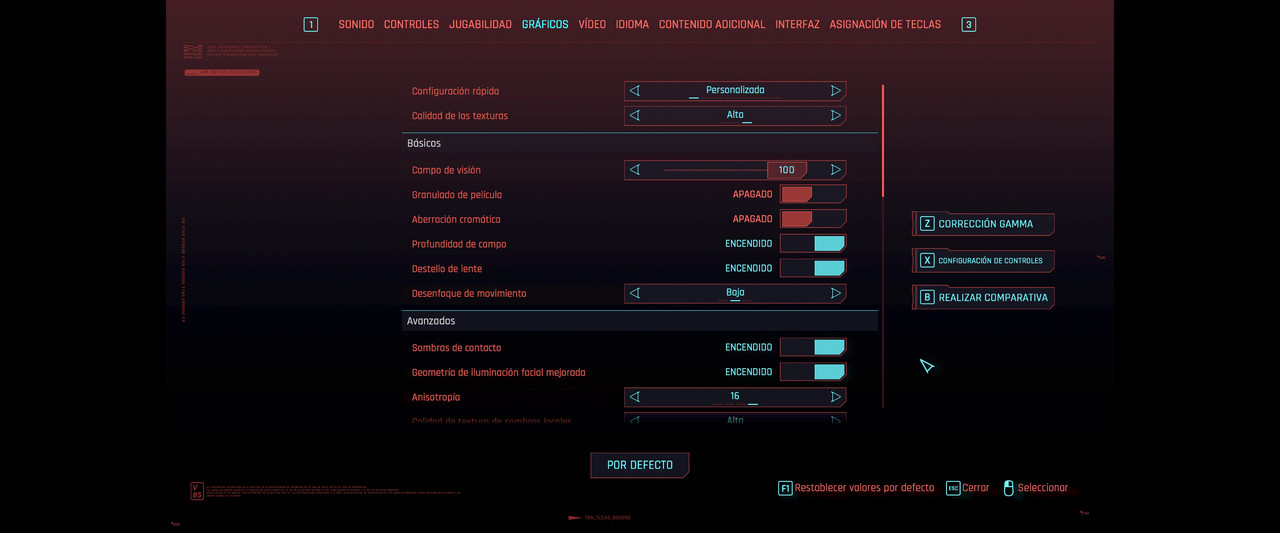
Task: Click the mouse icon next to Seleccionar
Action: pyautogui.click(x=1008, y=488)
